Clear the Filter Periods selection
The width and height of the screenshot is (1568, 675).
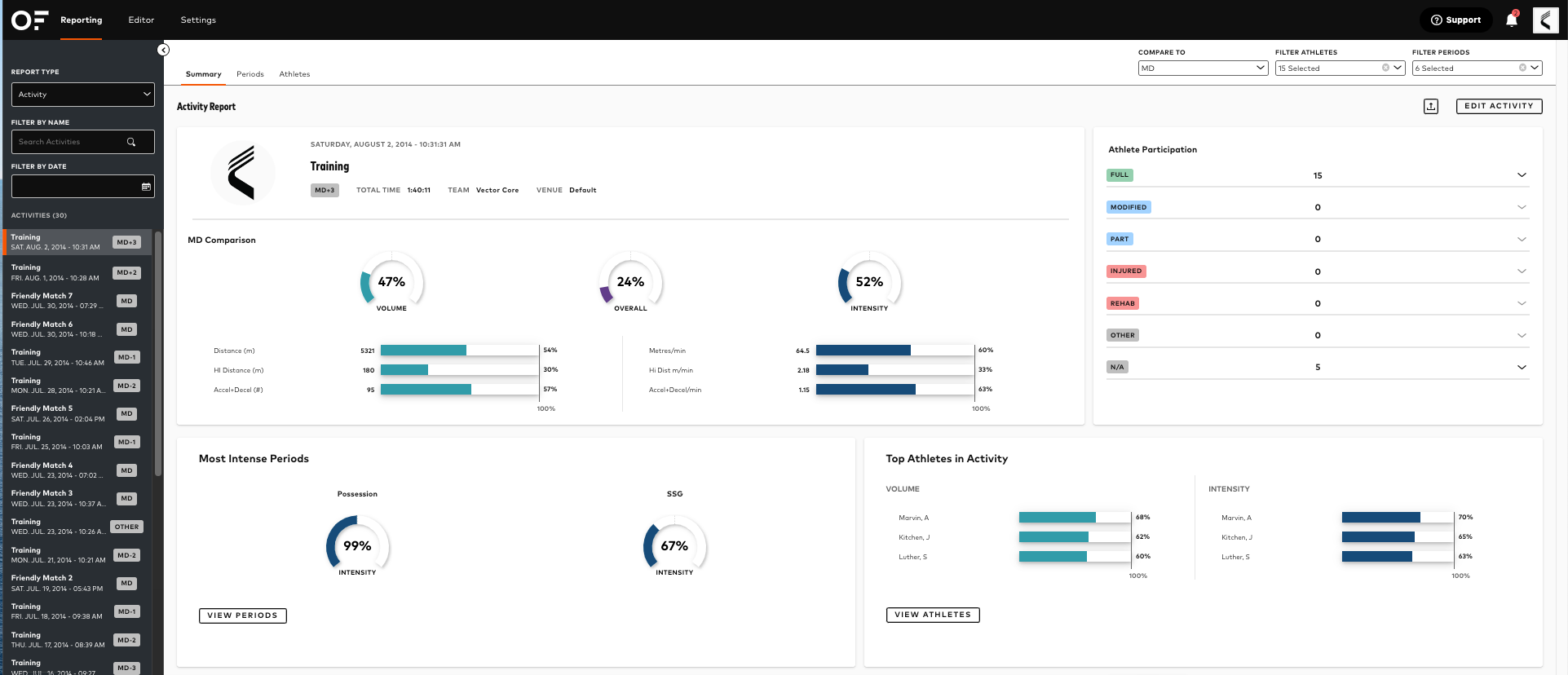[1522, 68]
